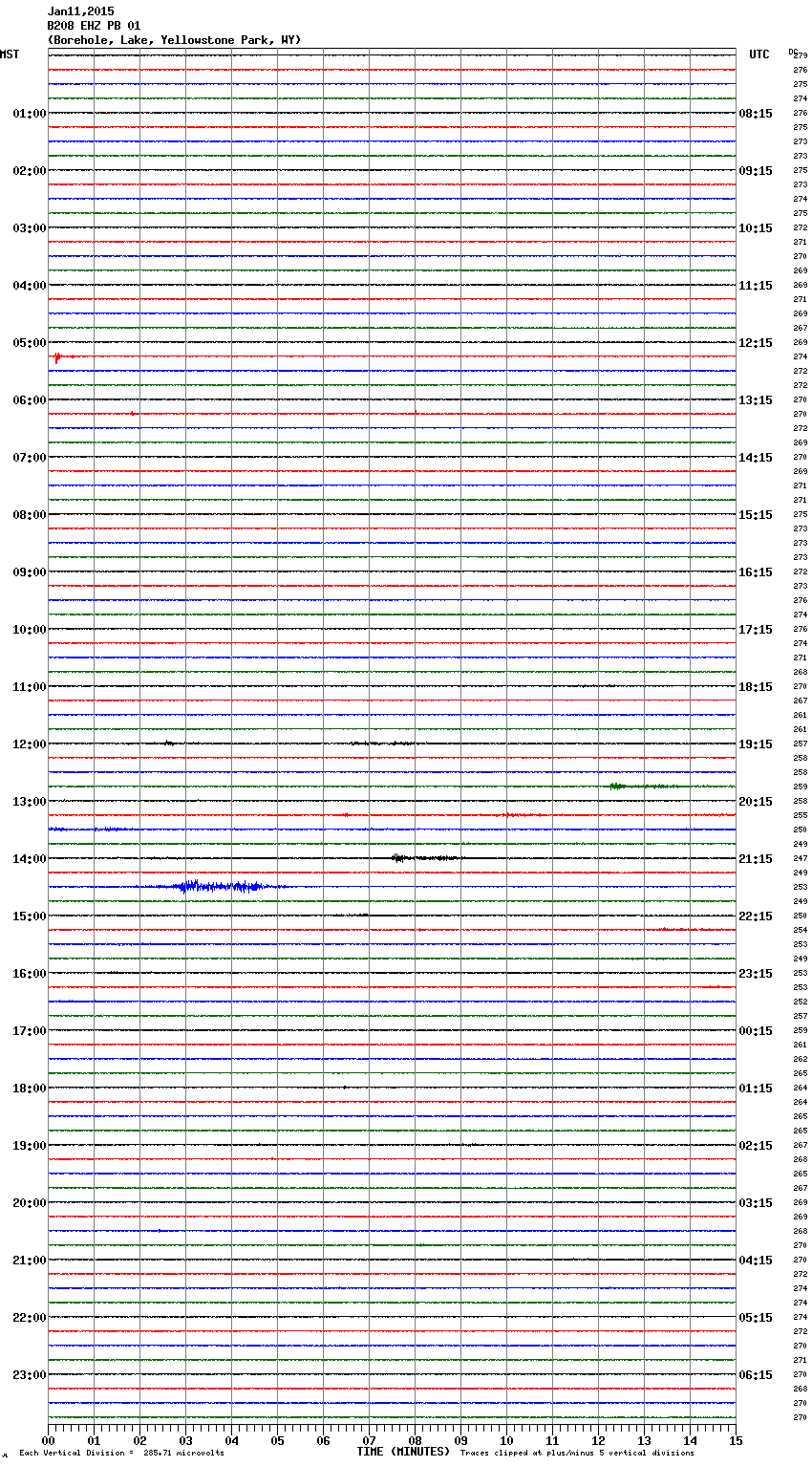This screenshot has height=1466, width=812.
Task: Click minute axis label '15' at bottom
Action: point(736,1440)
